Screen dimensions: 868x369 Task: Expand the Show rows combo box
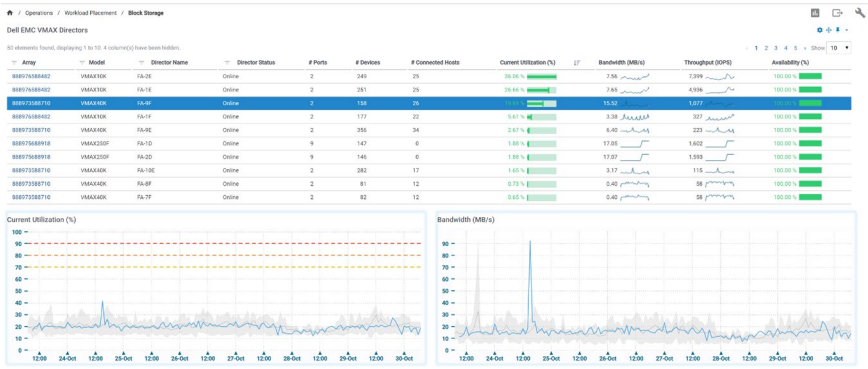point(839,48)
